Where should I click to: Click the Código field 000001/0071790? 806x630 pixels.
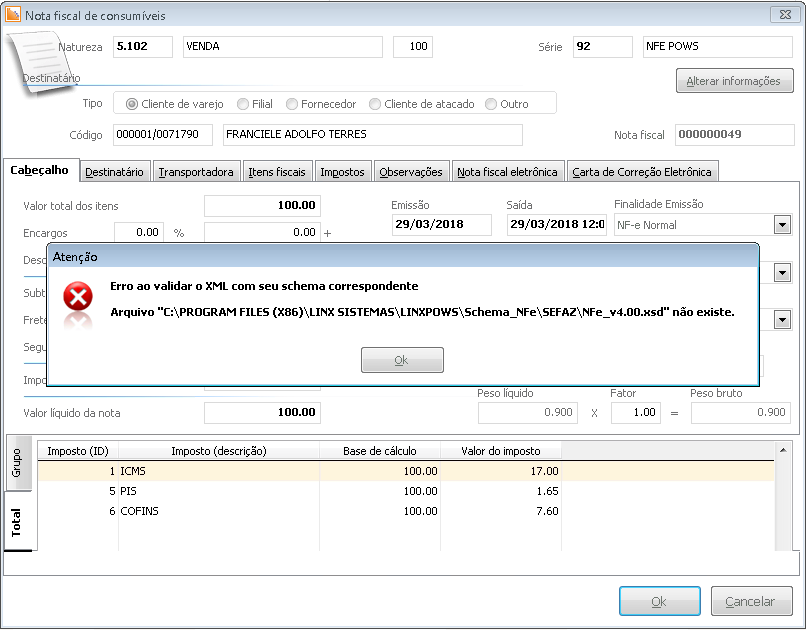pyautogui.click(x=162, y=135)
